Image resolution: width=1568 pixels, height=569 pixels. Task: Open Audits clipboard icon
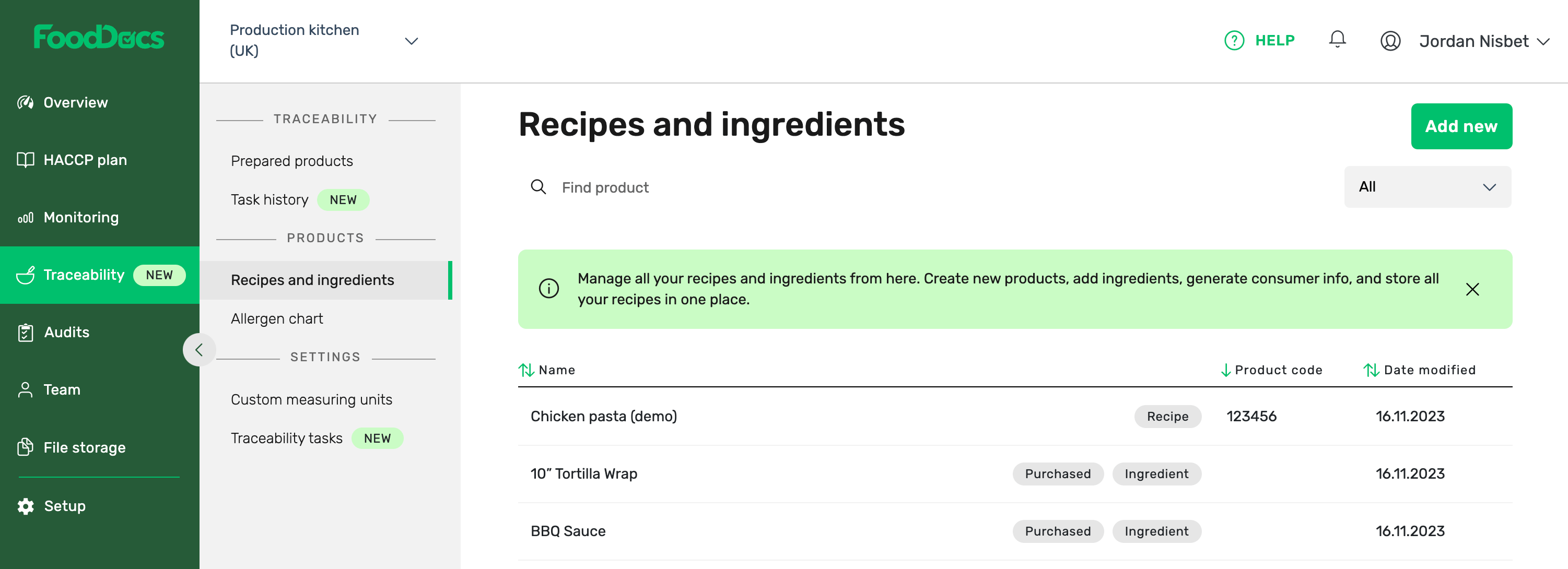tap(25, 333)
